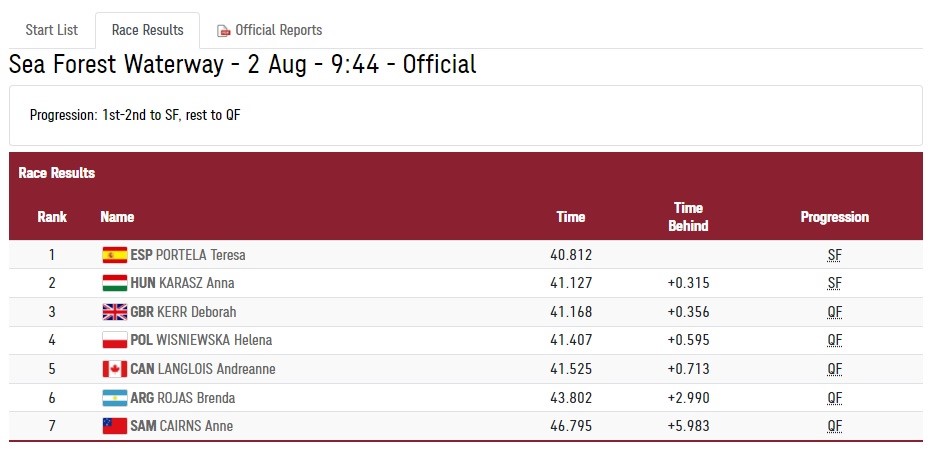The width and height of the screenshot is (944, 458).
Task: Click the Rank column header
Action: [x=52, y=217]
